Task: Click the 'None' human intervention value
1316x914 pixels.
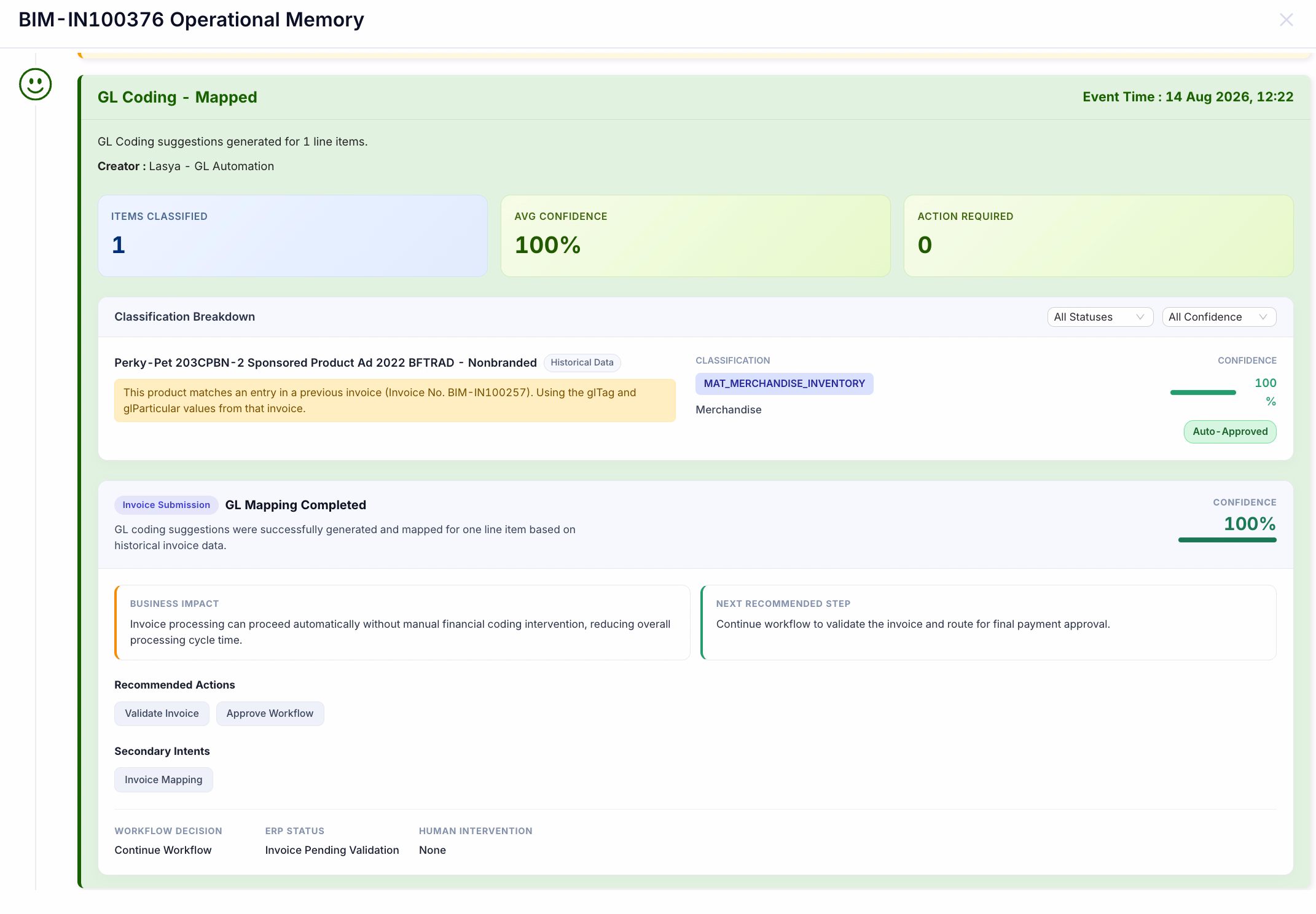Action: click(433, 850)
